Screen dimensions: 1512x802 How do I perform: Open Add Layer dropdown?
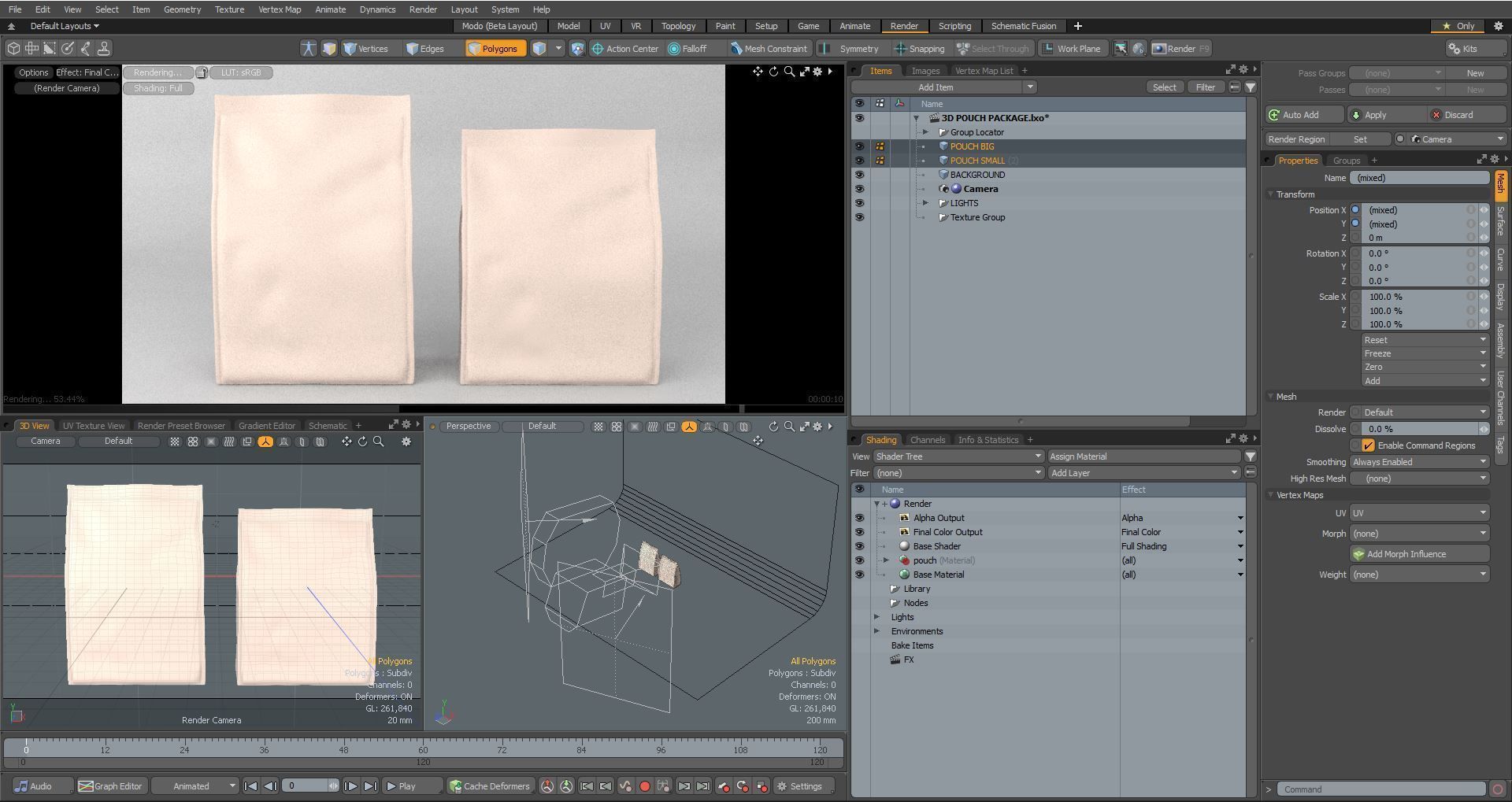pyautogui.click(x=1144, y=473)
